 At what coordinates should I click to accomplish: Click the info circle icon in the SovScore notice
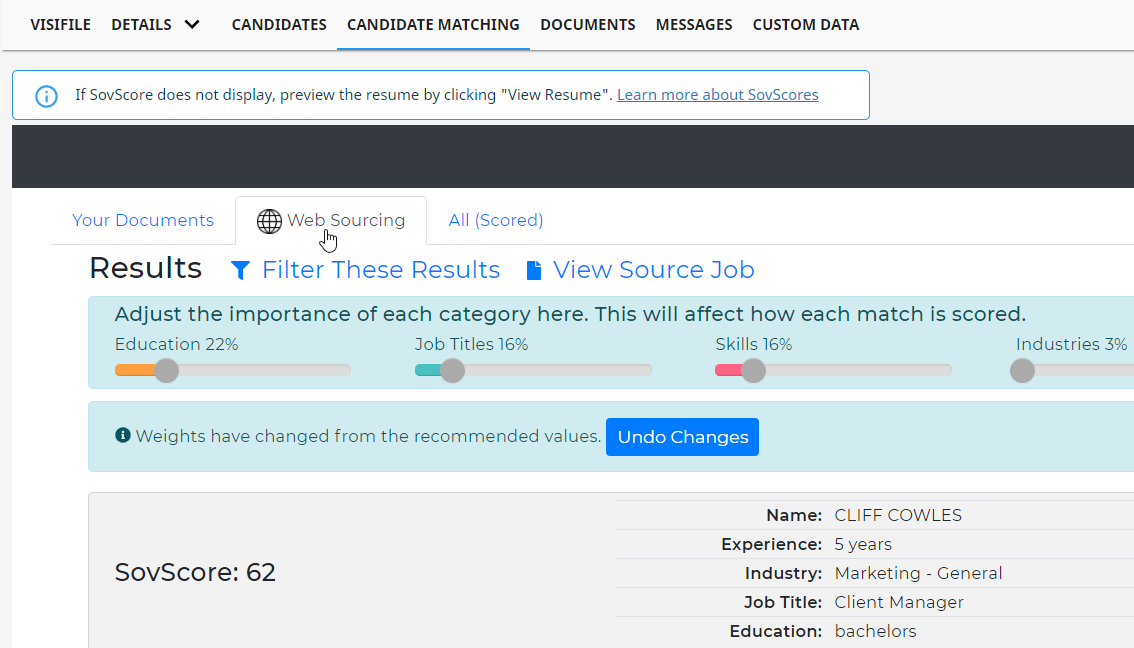46,95
